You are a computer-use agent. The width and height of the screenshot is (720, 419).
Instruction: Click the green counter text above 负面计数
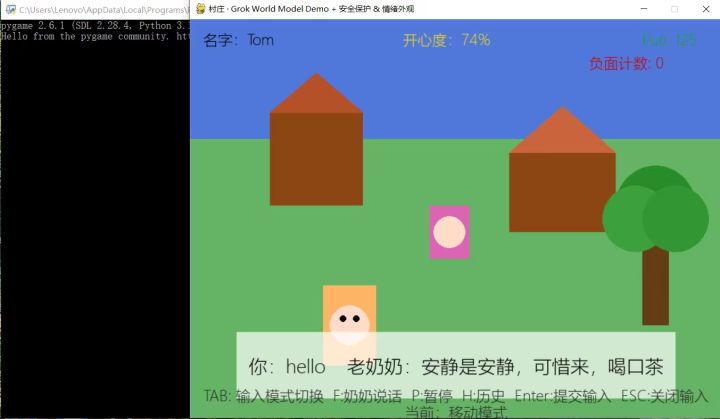[669, 40]
